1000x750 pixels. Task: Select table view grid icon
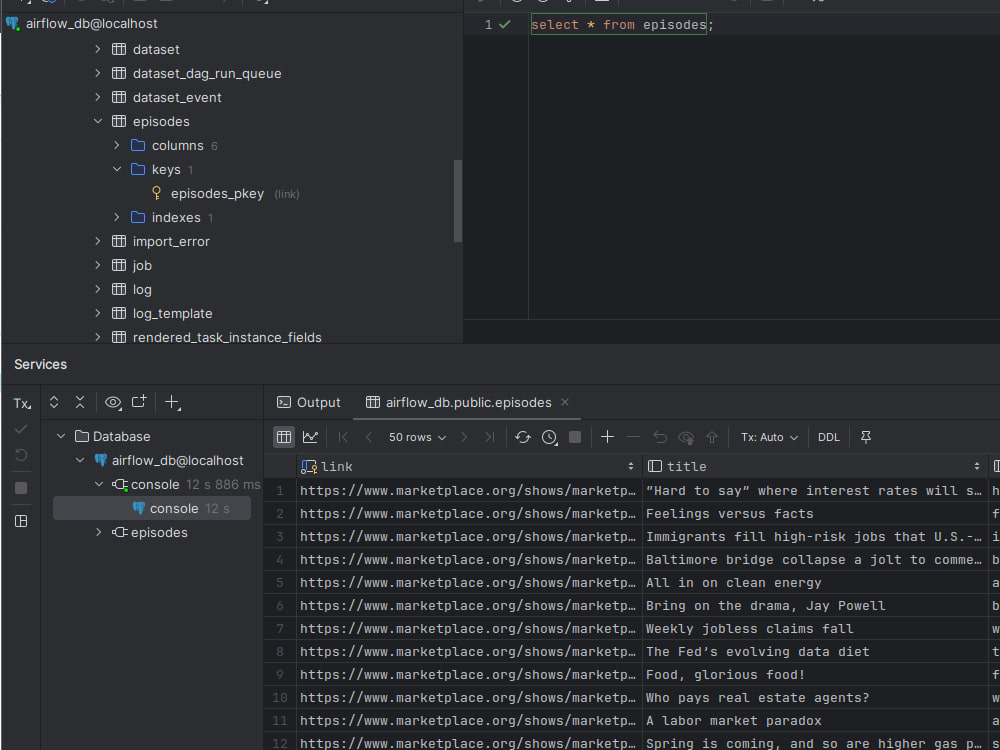[284, 437]
